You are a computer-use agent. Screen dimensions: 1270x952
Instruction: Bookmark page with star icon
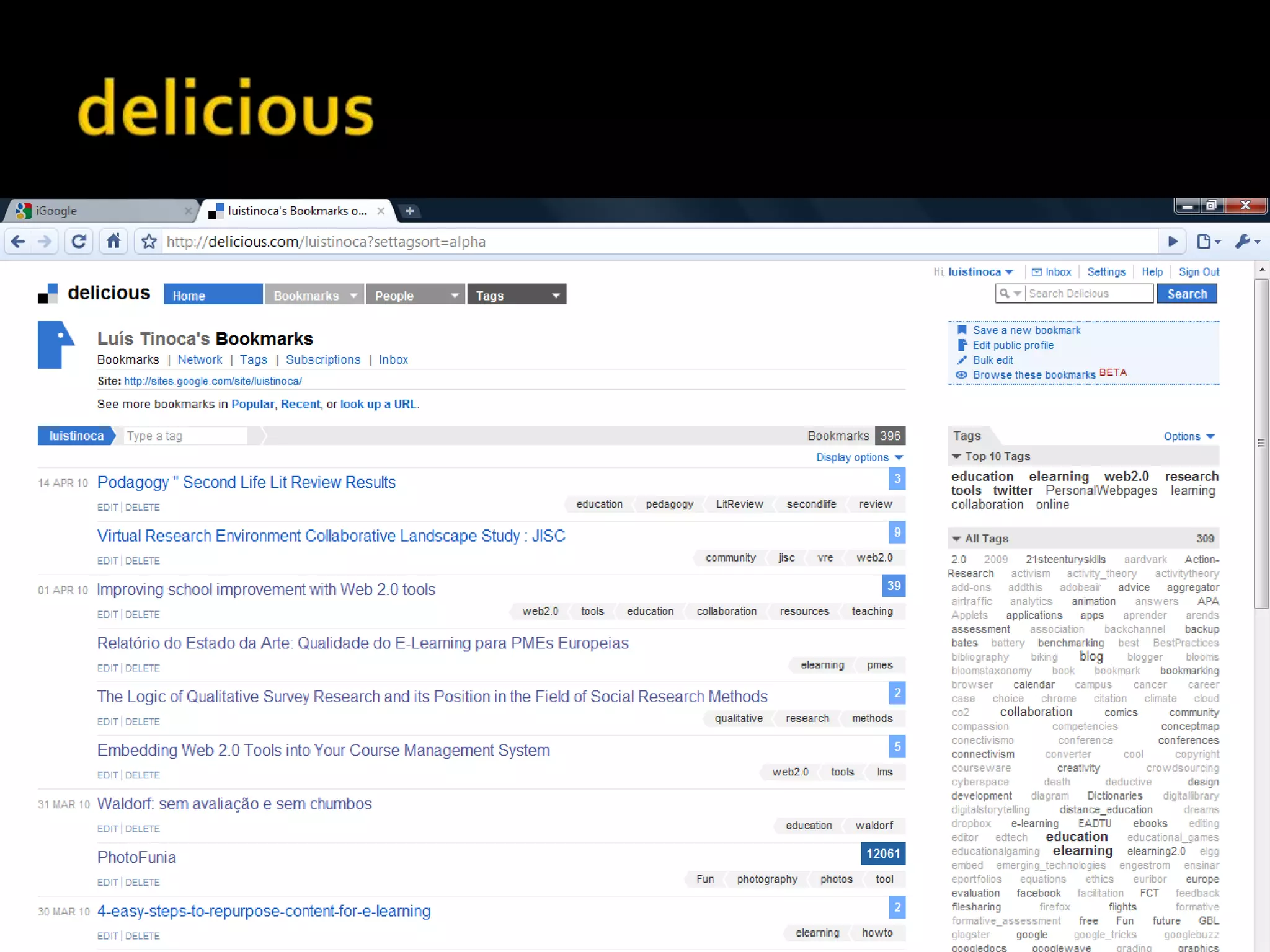(149, 242)
